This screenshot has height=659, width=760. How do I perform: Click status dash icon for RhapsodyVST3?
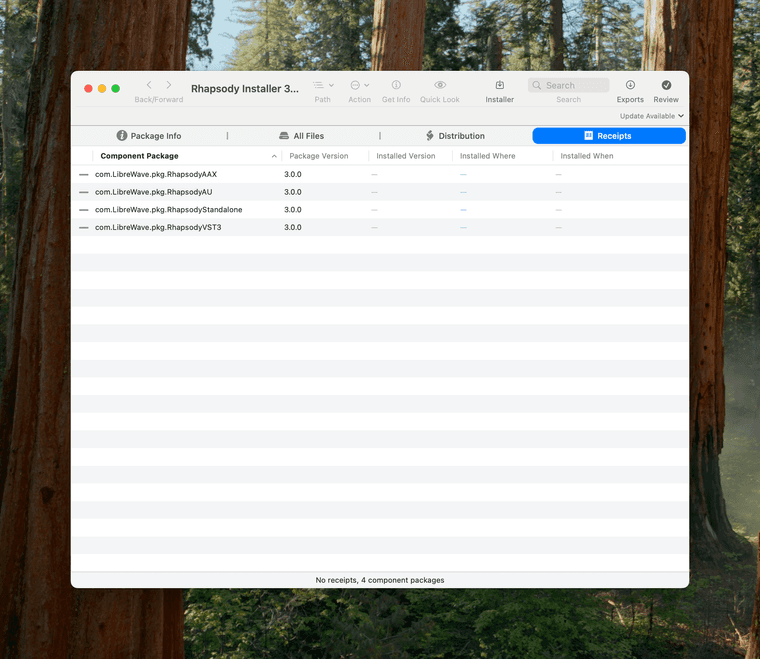[83, 228]
